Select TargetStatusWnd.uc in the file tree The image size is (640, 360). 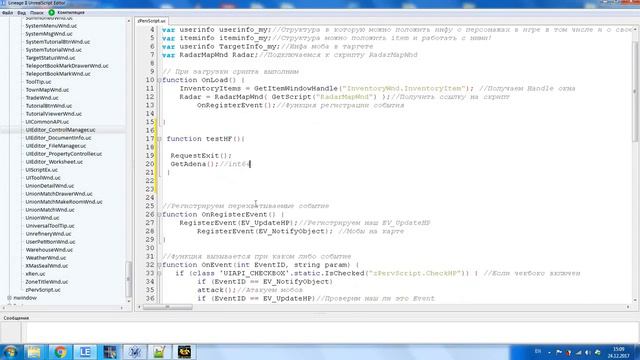click(x=50, y=58)
